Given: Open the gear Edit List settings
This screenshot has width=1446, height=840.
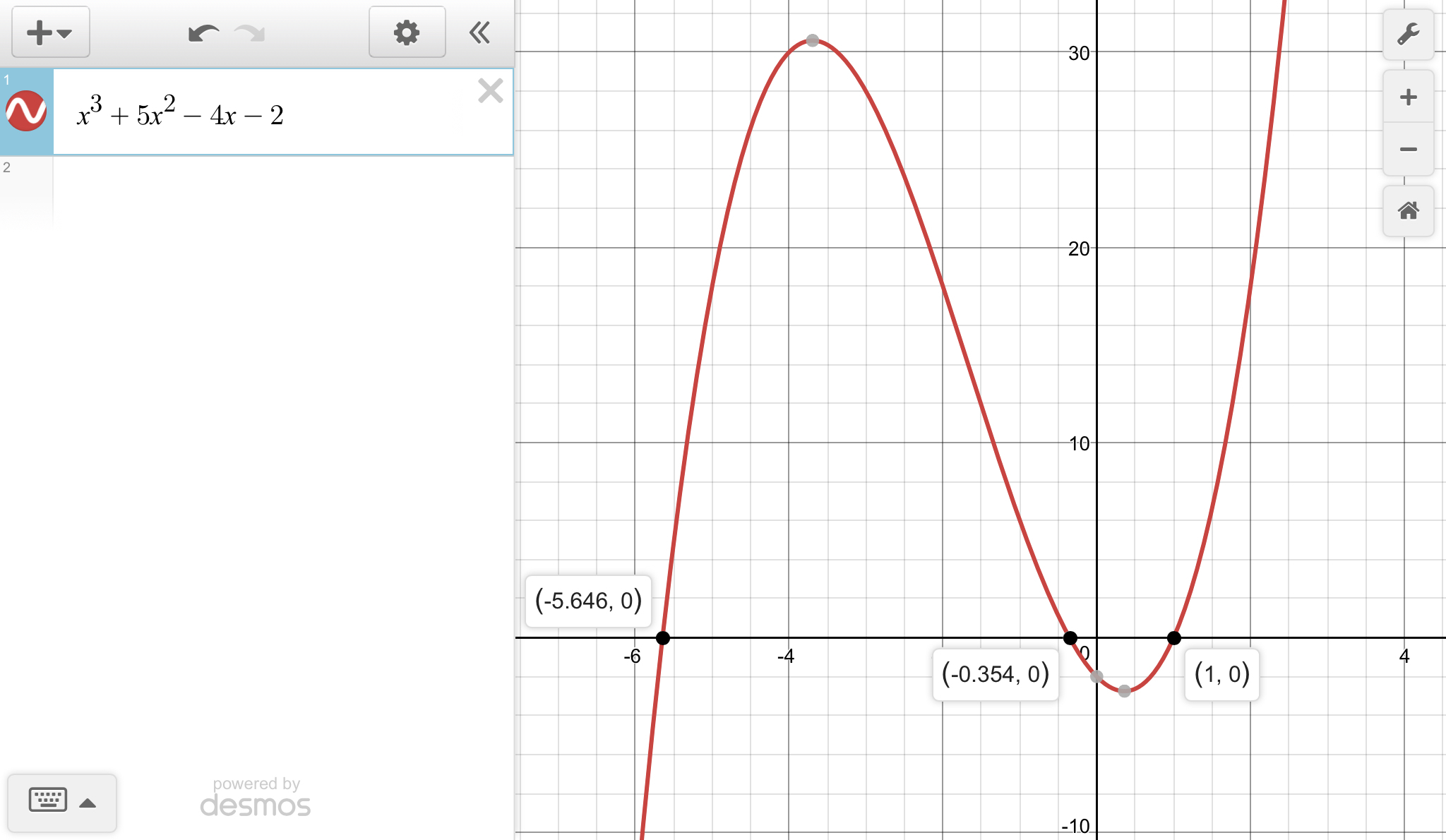Looking at the screenshot, I should [x=407, y=32].
